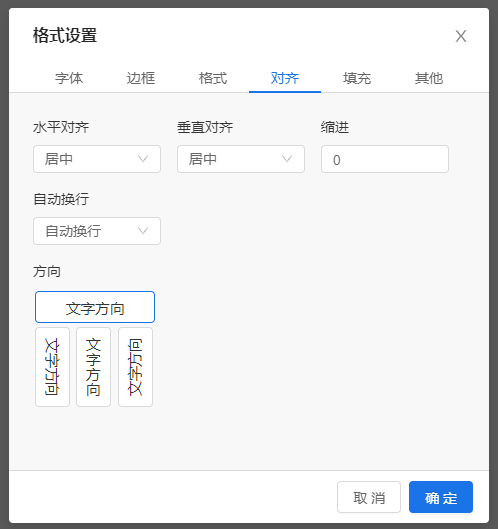Choose the stacked vertical text direction
This screenshot has width=498, height=529.
tap(93, 367)
